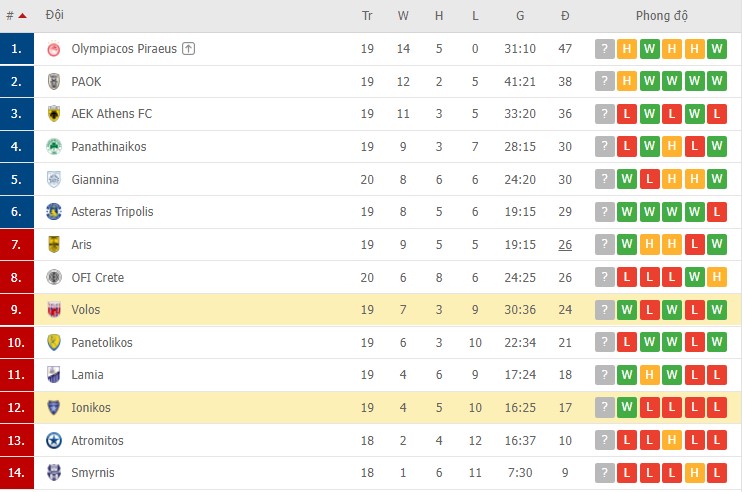This screenshot has height=492, width=742.
Task: Open the OFI Crete team link
Action: (98, 277)
